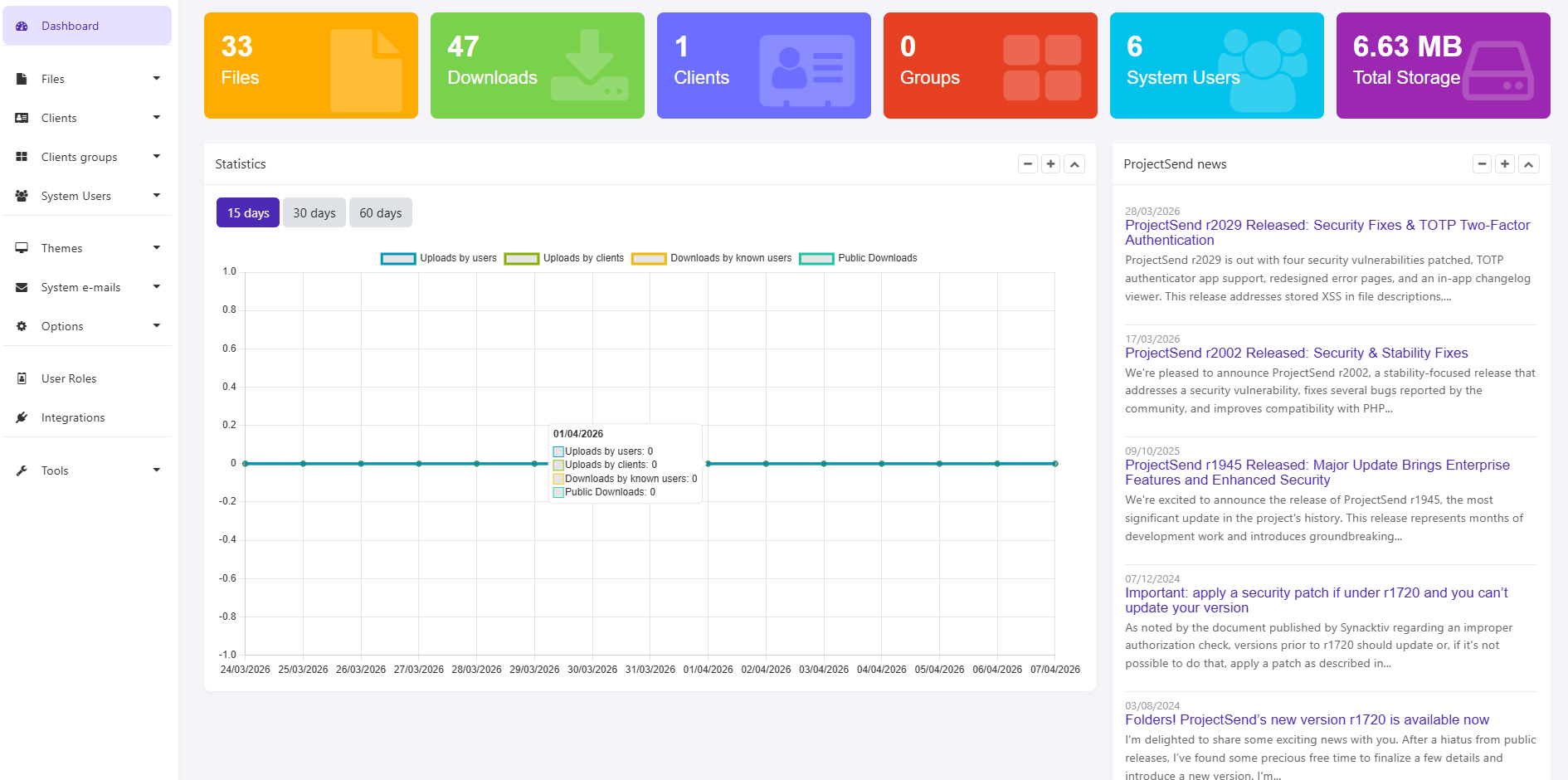1568x780 pixels.
Task: Click Uploads by clients green legend swatch
Action: 522,258
